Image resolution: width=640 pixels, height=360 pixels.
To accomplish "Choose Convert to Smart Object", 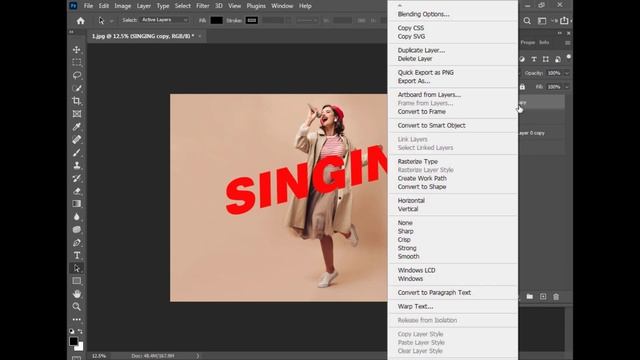I will tap(431, 125).
